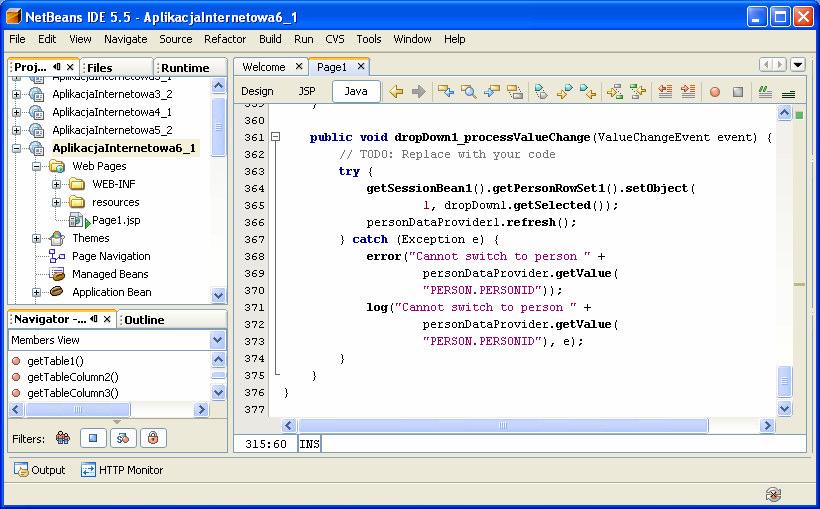Open the Members View dropdown
Viewport: 820px width, 509px height.
[218, 340]
